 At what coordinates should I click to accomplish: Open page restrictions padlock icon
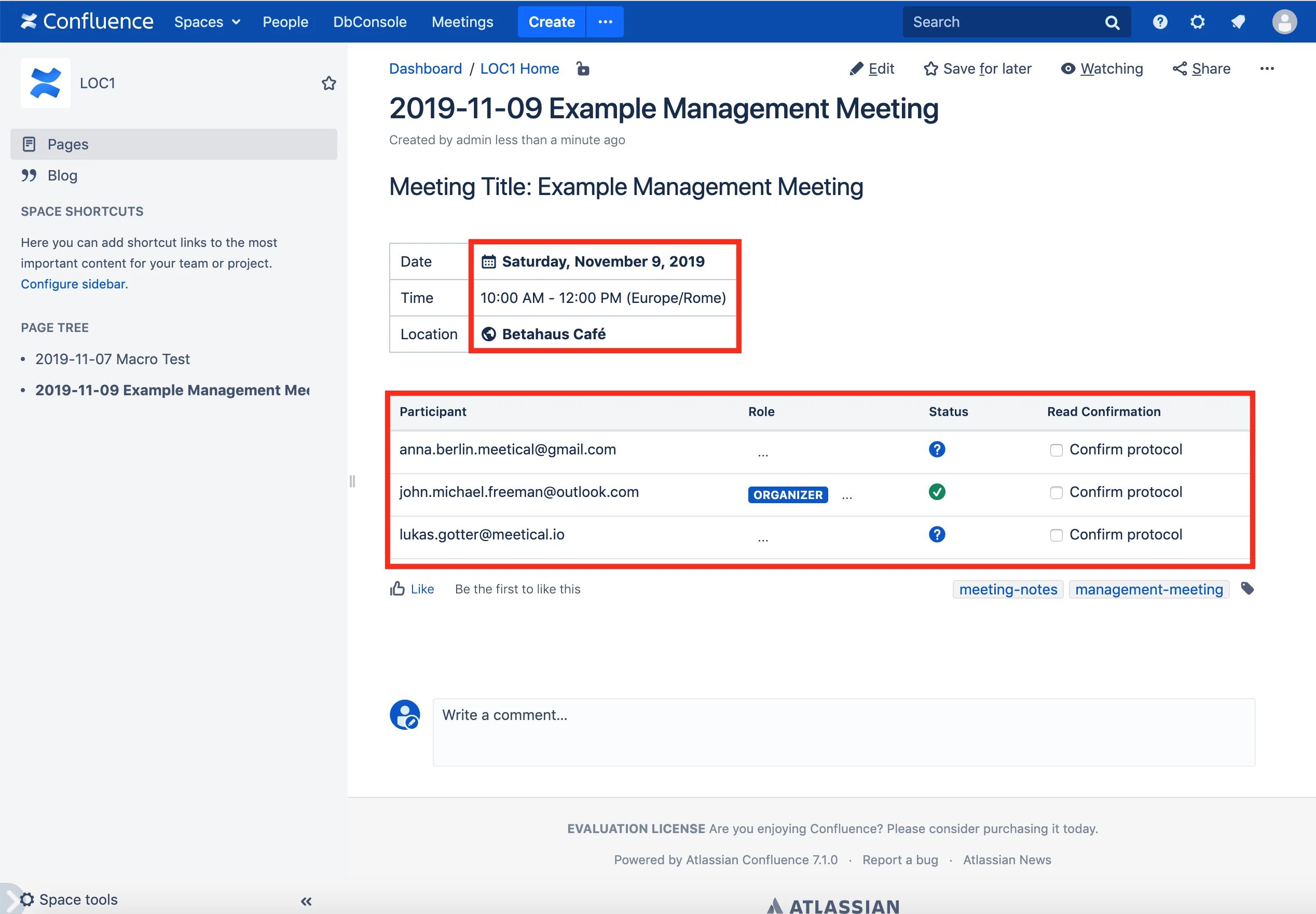(583, 68)
